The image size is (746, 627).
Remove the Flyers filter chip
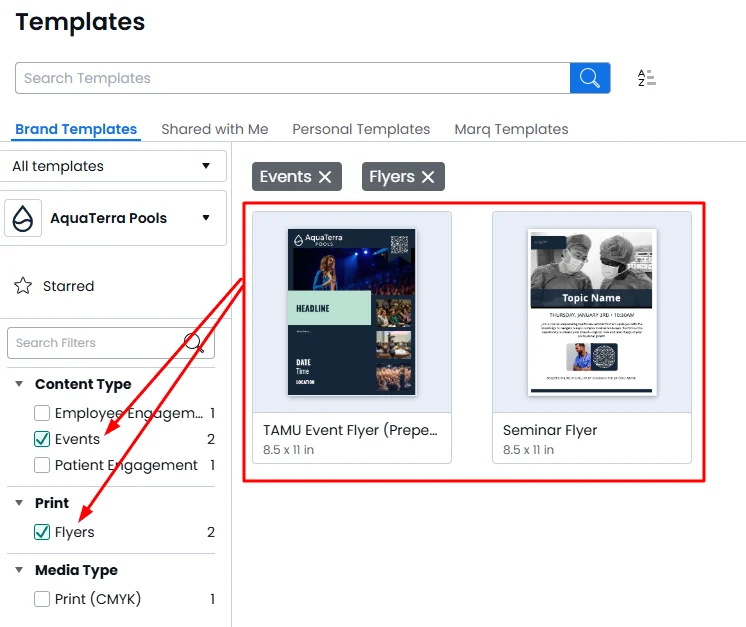tap(428, 177)
